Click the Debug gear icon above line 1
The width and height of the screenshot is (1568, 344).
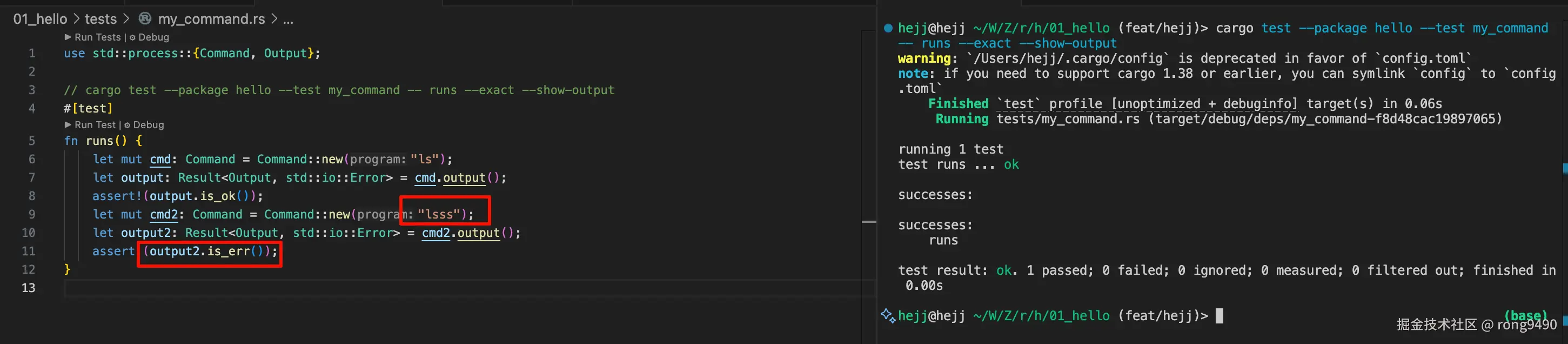pos(132,38)
